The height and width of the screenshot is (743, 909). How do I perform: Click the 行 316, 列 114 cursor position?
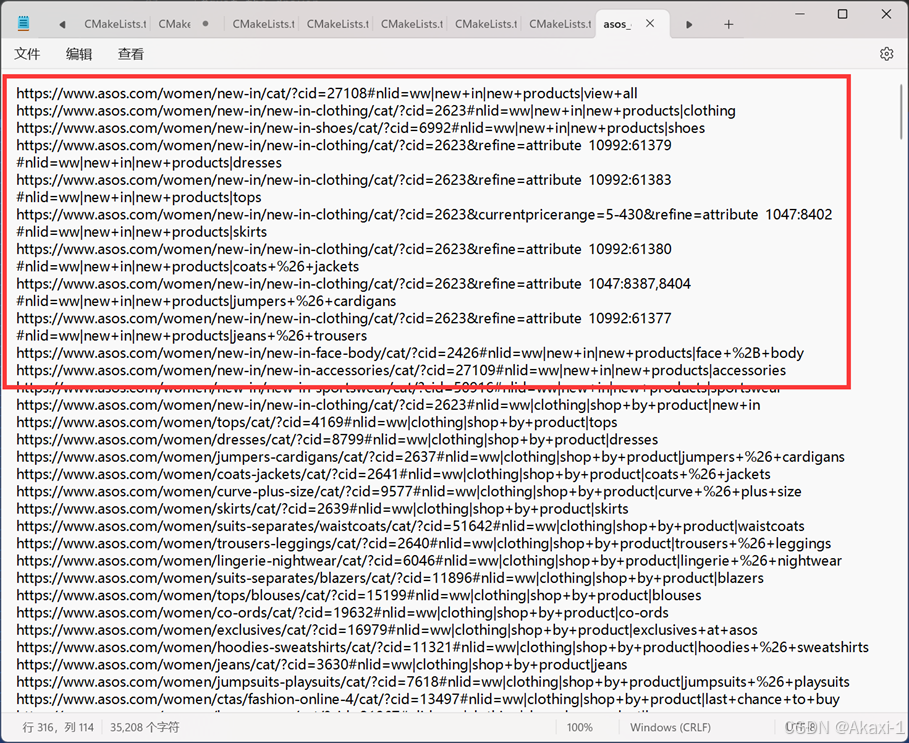[x=58, y=727]
